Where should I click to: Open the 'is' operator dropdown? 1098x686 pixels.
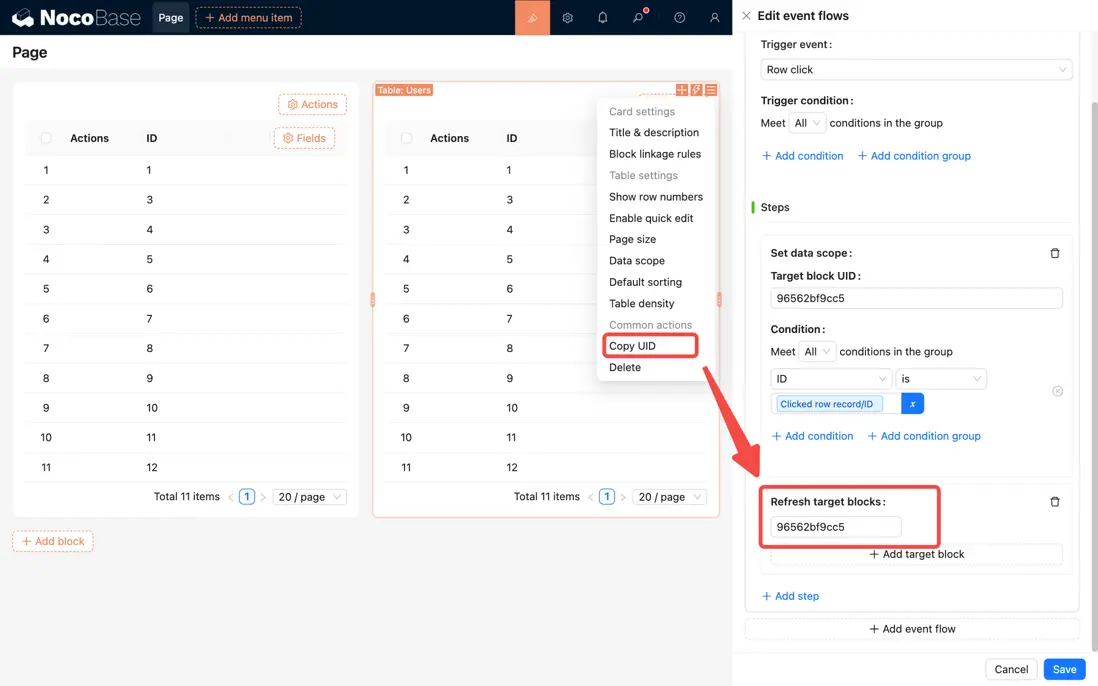pyautogui.click(x=941, y=379)
